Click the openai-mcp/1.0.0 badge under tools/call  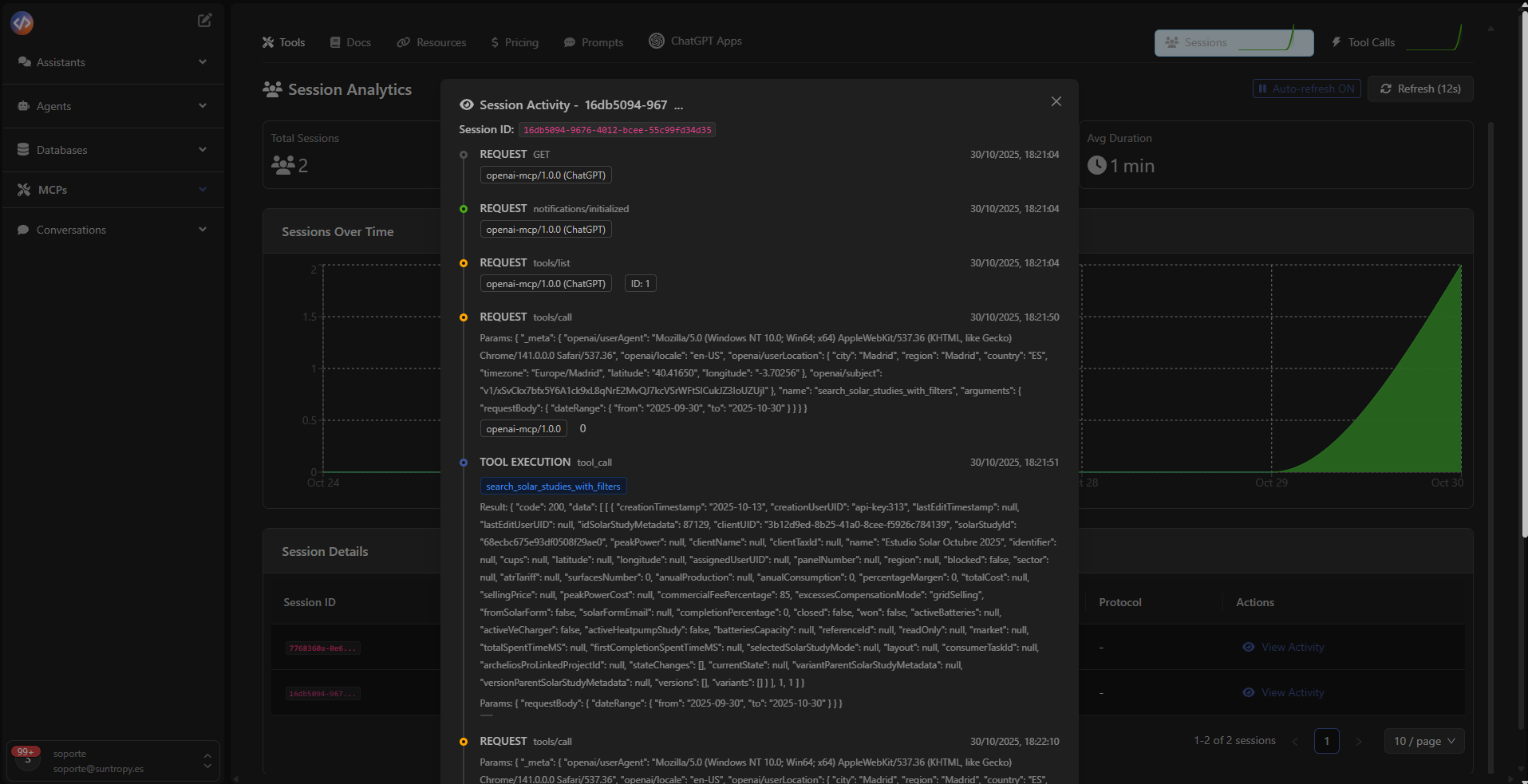tap(523, 429)
